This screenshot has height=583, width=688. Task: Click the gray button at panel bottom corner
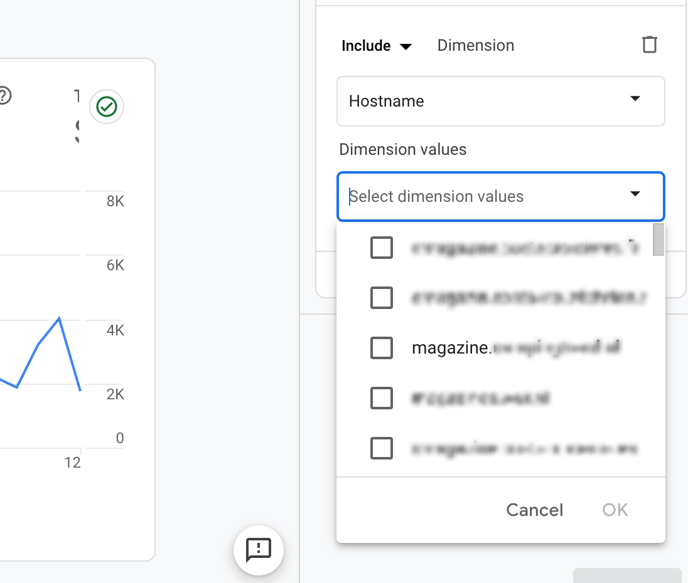[x=626, y=576]
